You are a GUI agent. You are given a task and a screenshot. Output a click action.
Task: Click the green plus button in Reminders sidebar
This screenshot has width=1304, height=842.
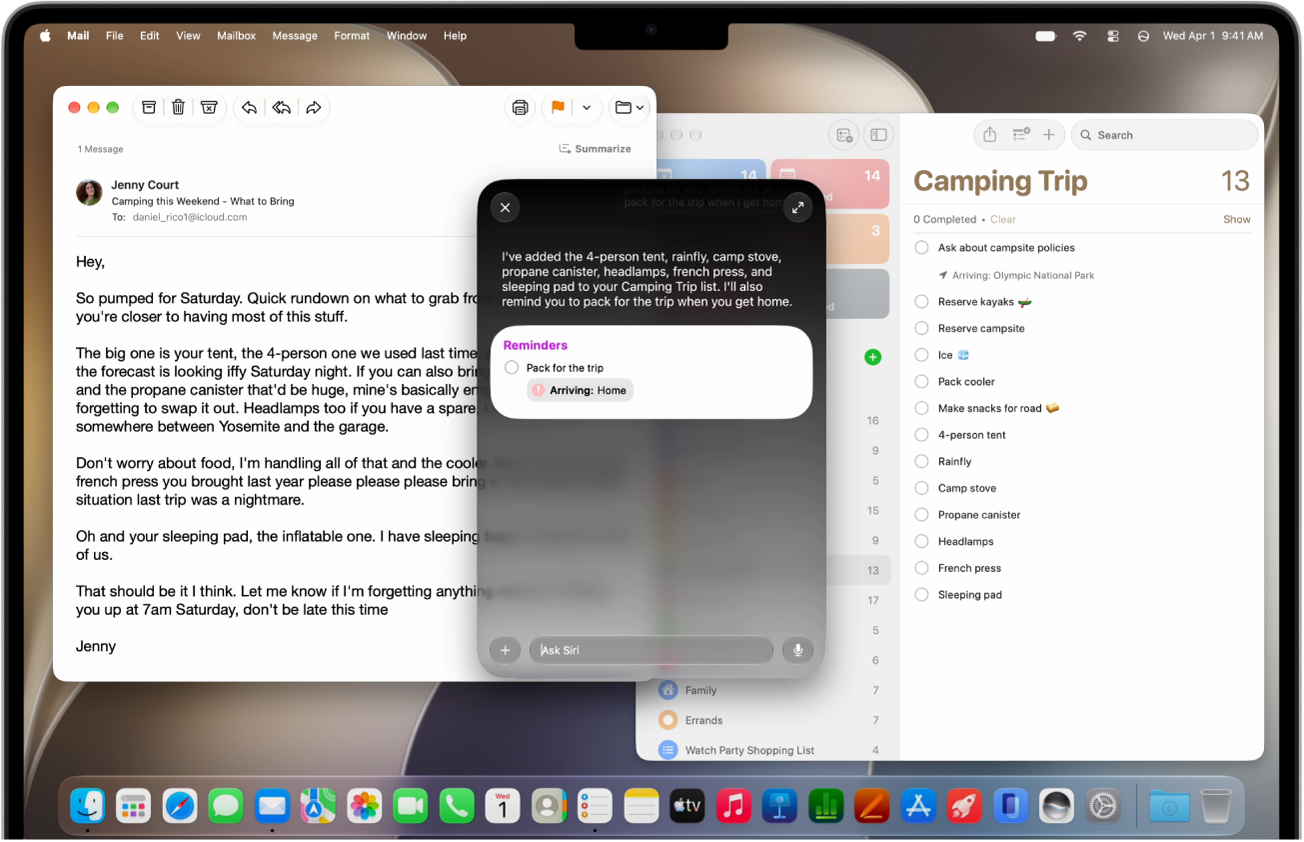tap(873, 357)
